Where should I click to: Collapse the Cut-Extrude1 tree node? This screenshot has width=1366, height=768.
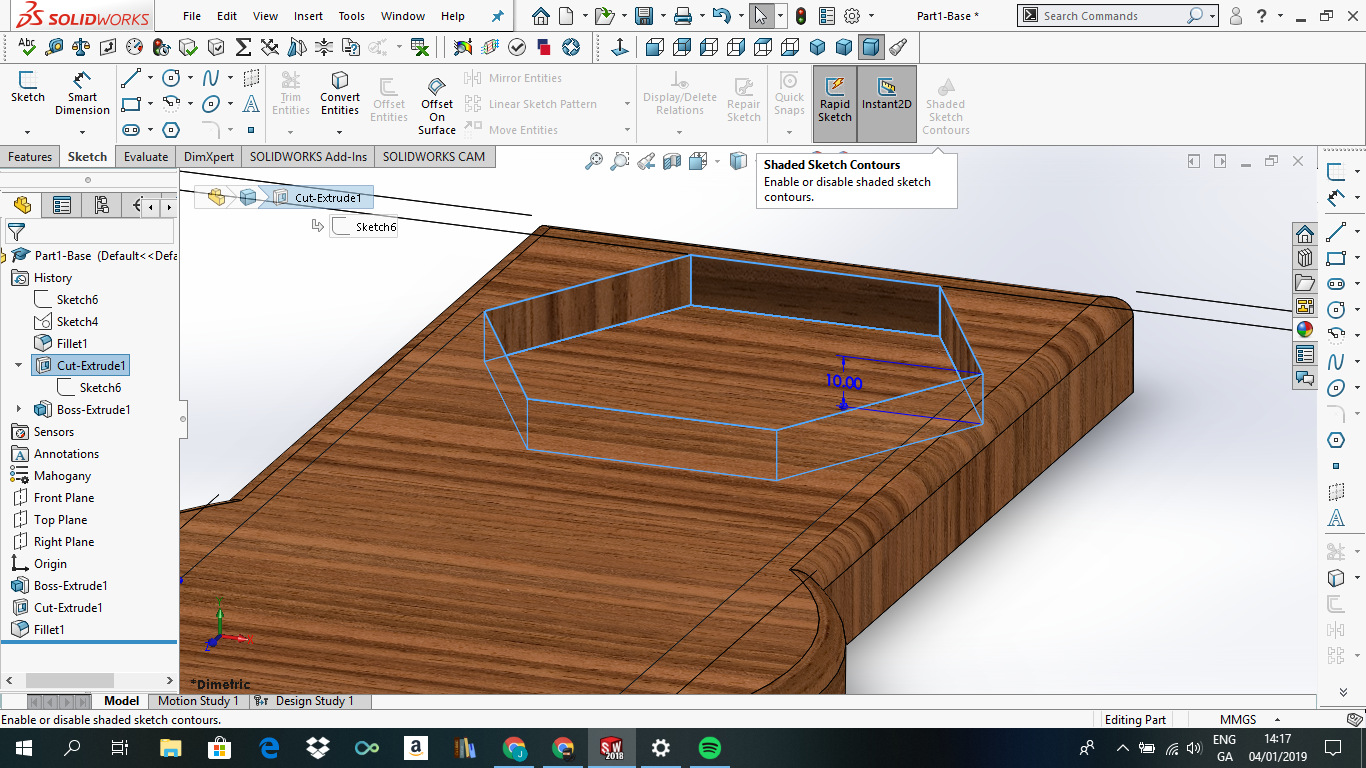point(18,366)
